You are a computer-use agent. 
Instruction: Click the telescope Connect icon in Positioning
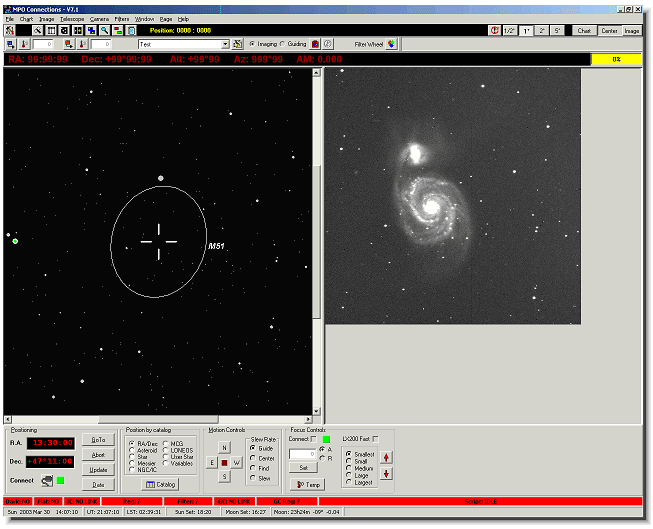coord(47,481)
